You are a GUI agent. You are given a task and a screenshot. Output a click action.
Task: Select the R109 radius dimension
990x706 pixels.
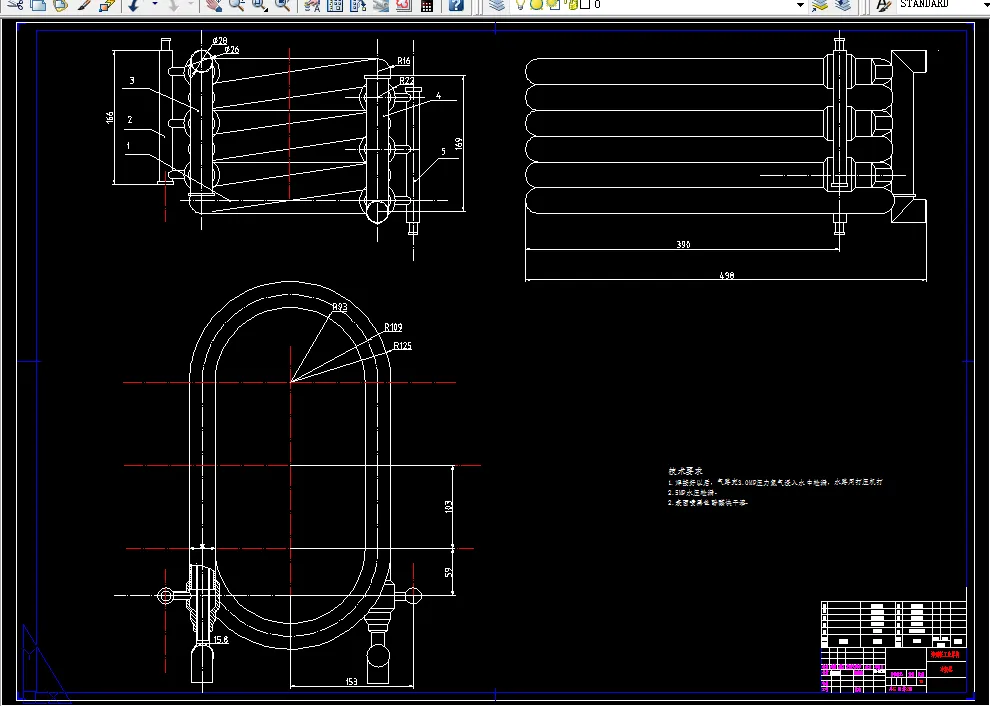pos(393,327)
